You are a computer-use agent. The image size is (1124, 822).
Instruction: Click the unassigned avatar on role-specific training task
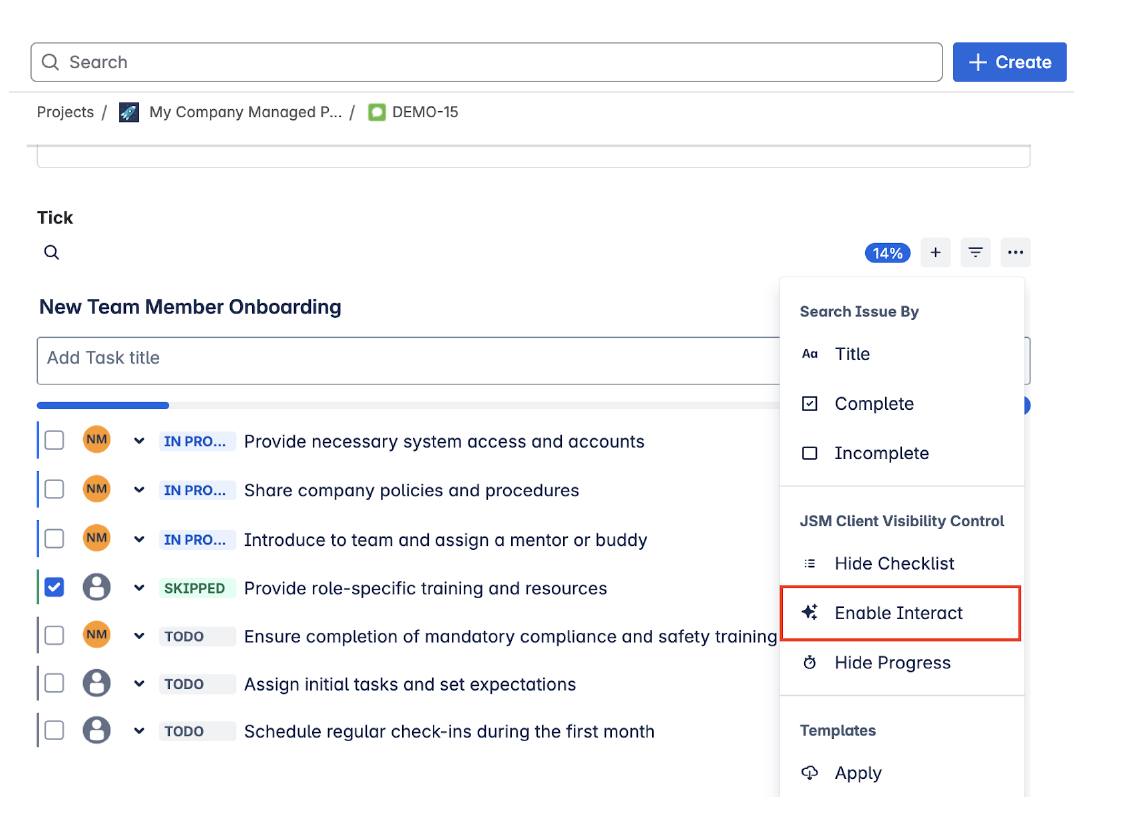click(96, 587)
